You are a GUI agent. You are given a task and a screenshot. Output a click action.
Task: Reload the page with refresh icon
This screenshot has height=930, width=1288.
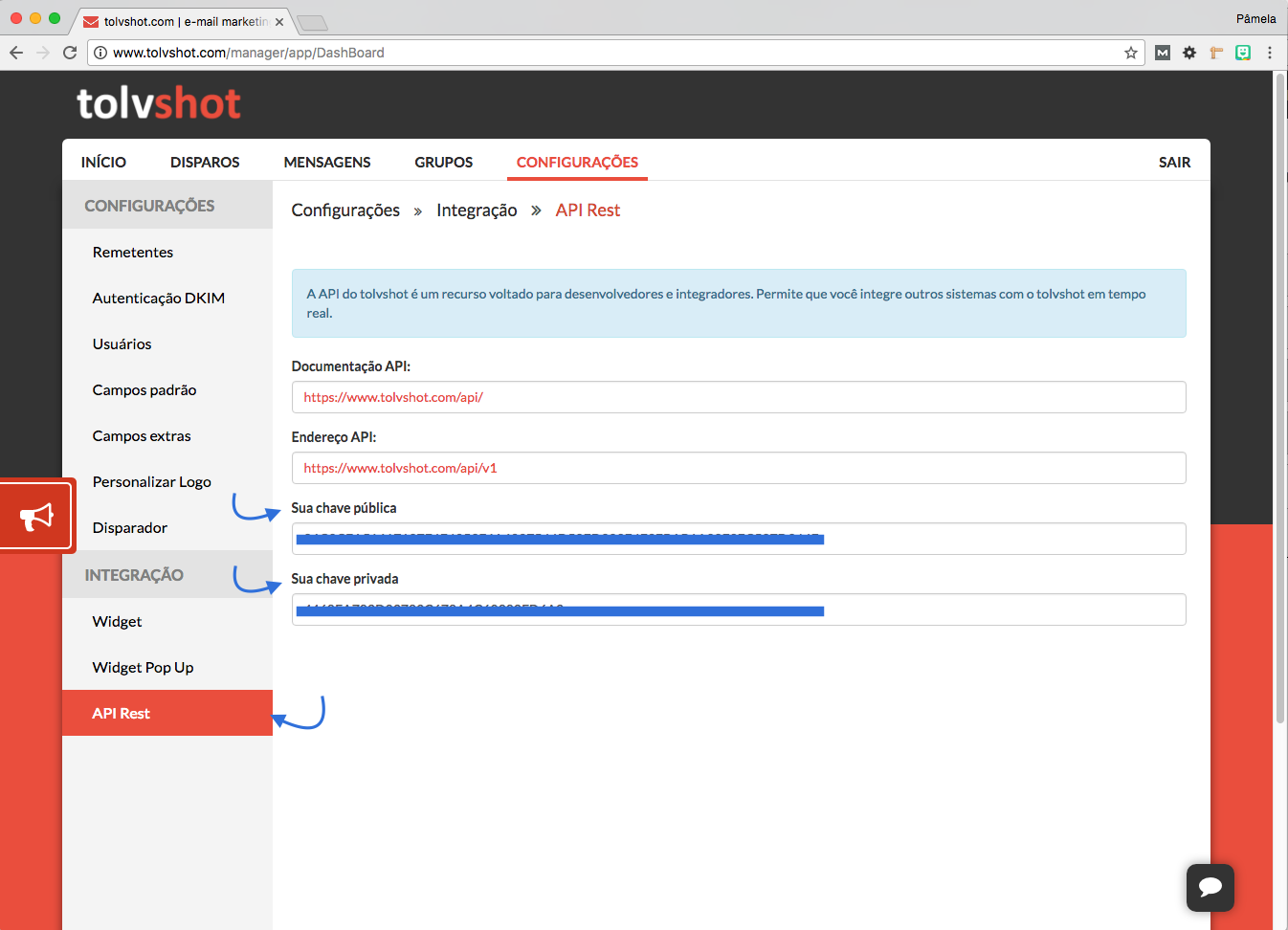[x=70, y=53]
